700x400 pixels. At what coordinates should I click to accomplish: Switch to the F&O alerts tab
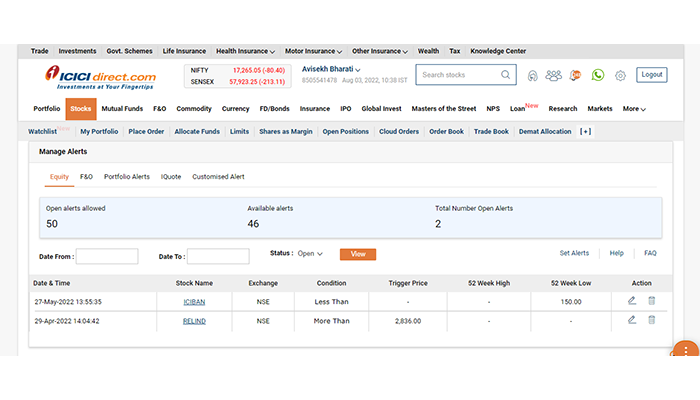coord(86,176)
